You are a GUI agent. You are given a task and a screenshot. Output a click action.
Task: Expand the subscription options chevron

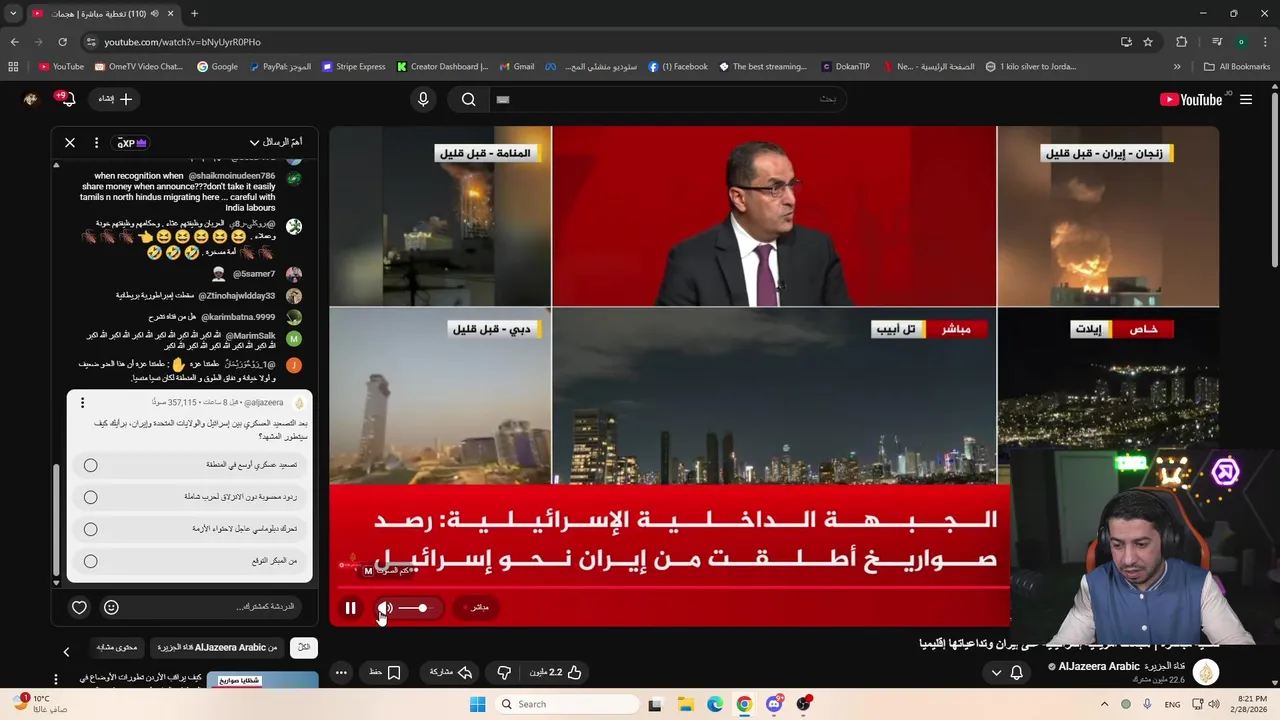(996, 673)
